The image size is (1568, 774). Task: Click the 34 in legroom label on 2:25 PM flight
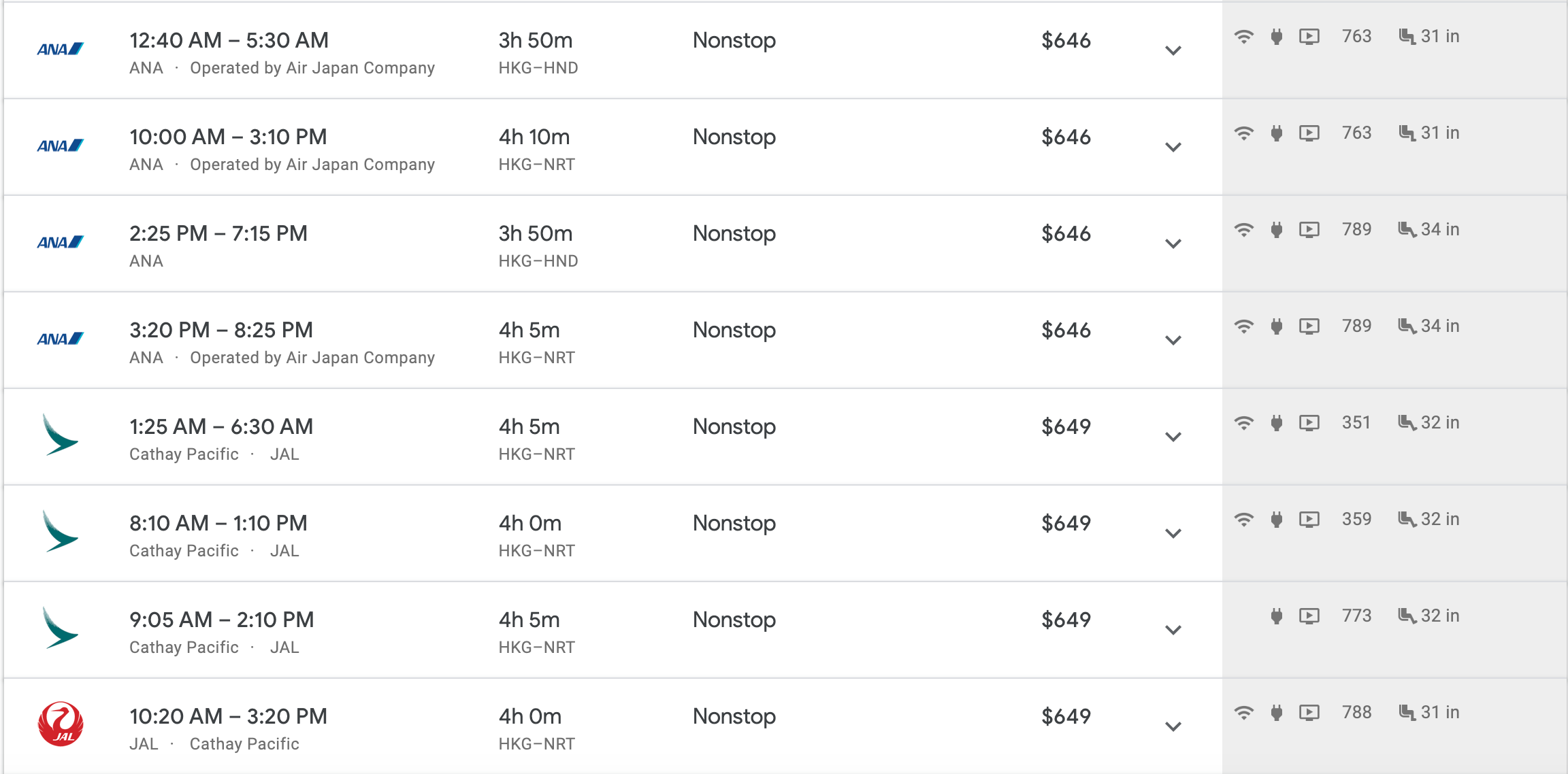pyautogui.click(x=1439, y=230)
